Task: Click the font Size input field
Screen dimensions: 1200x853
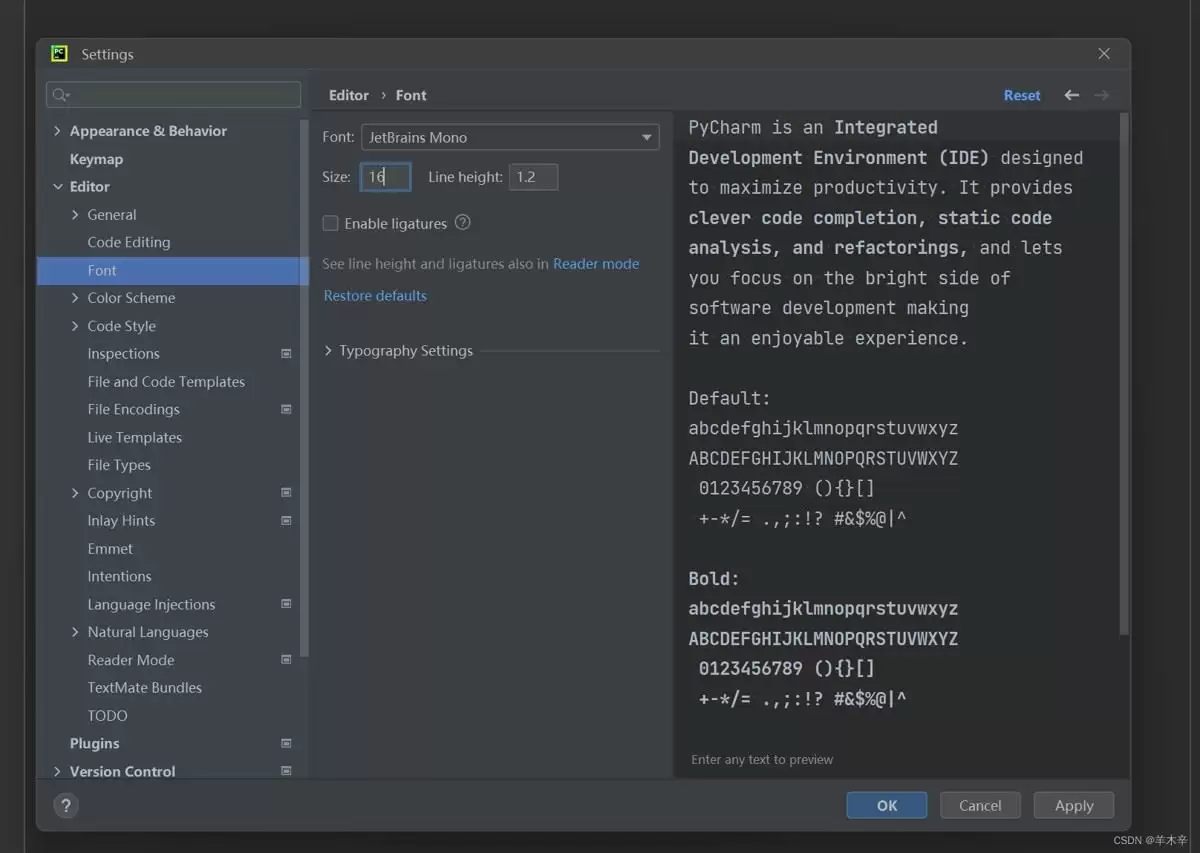Action: tap(385, 177)
